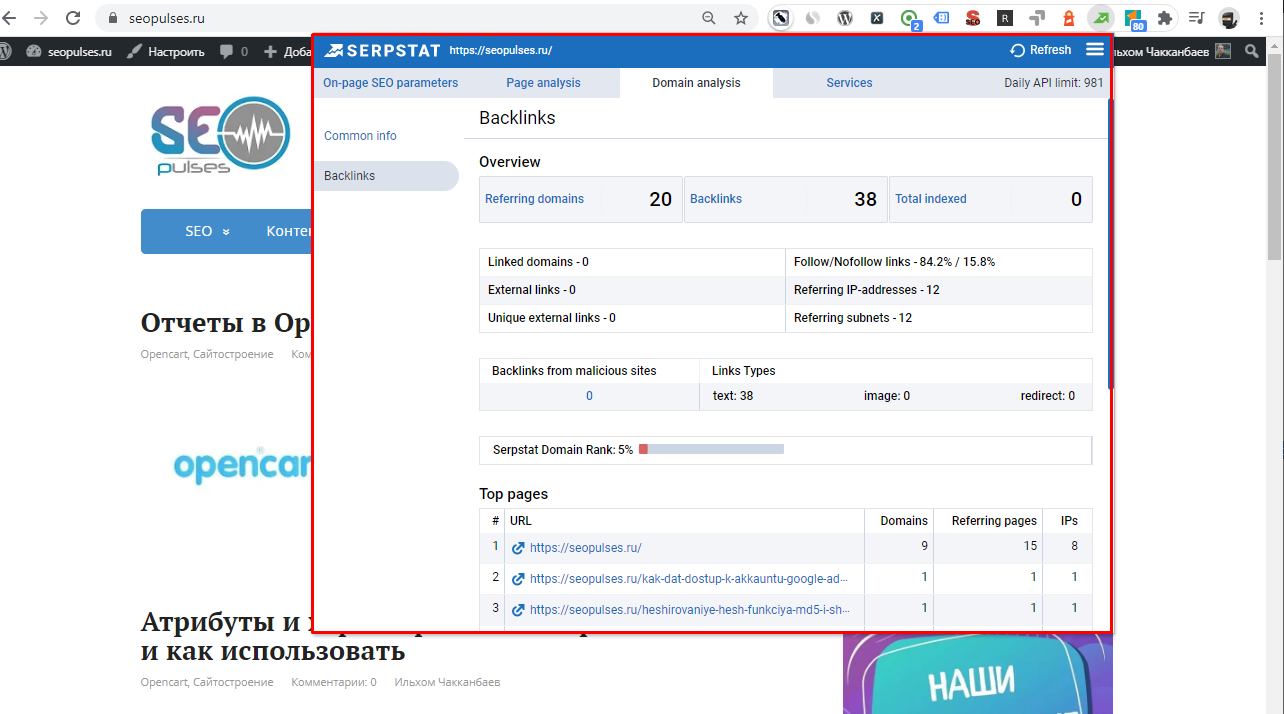1284x714 pixels.
Task: Open the Referring domains link
Action: click(534, 199)
